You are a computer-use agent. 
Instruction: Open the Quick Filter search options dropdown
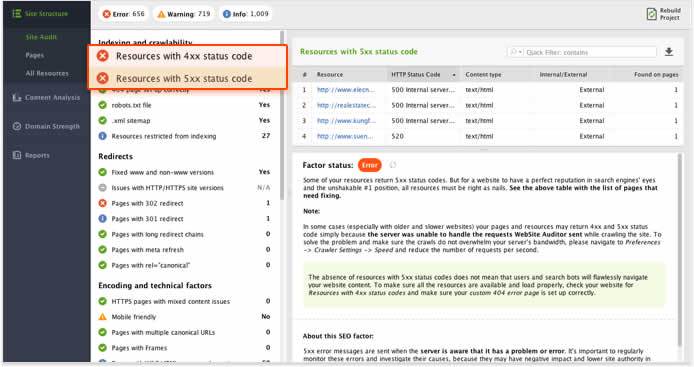[516, 52]
